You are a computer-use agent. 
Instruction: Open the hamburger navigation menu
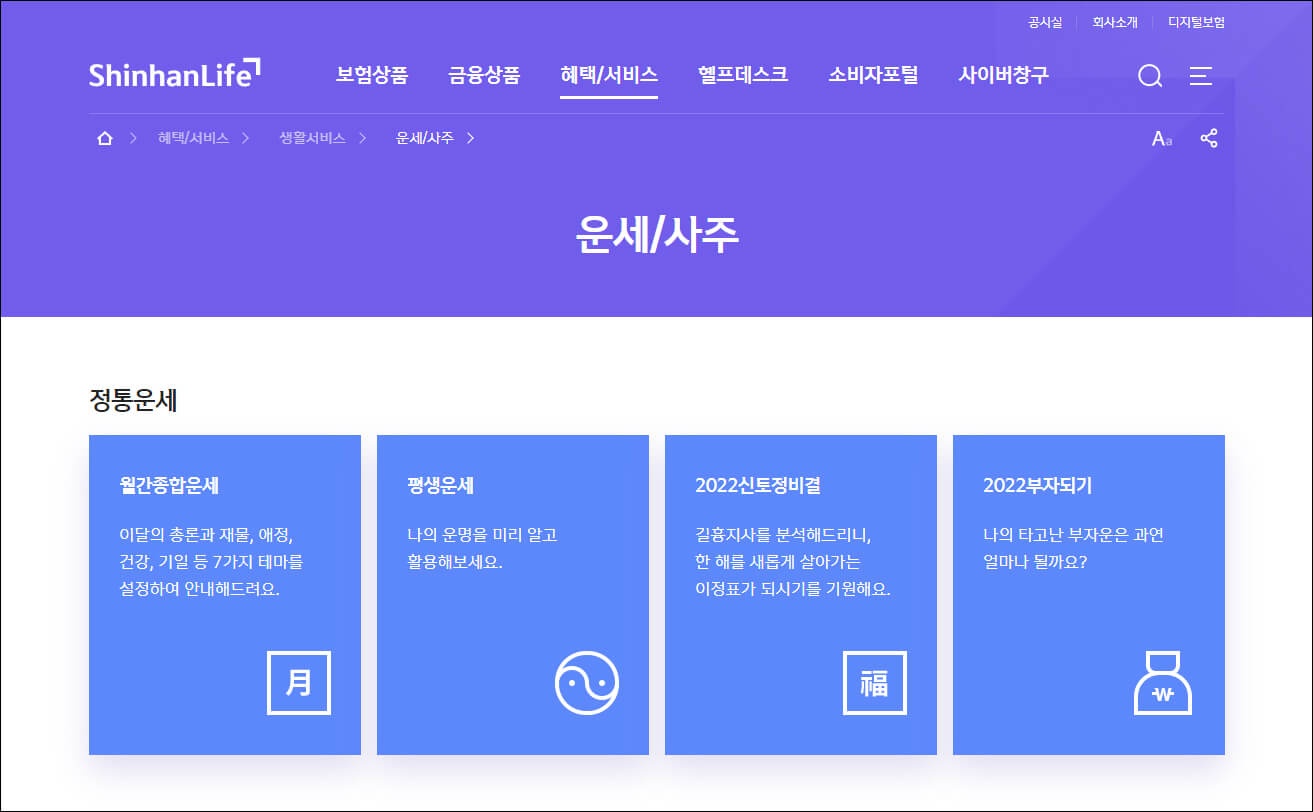click(x=1200, y=75)
